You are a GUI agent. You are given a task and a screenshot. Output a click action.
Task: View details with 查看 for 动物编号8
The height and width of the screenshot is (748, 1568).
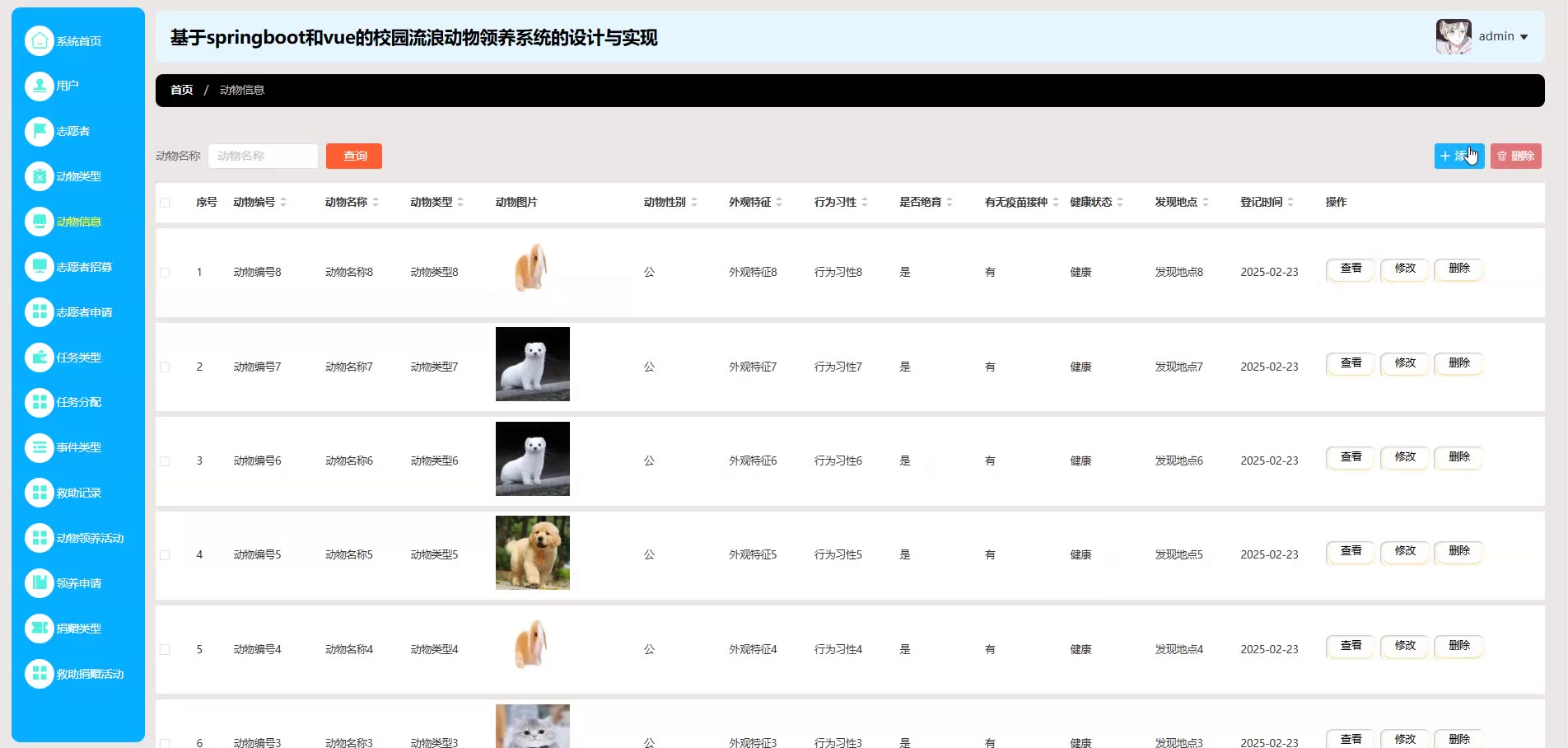pyautogui.click(x=1351, y=269)
